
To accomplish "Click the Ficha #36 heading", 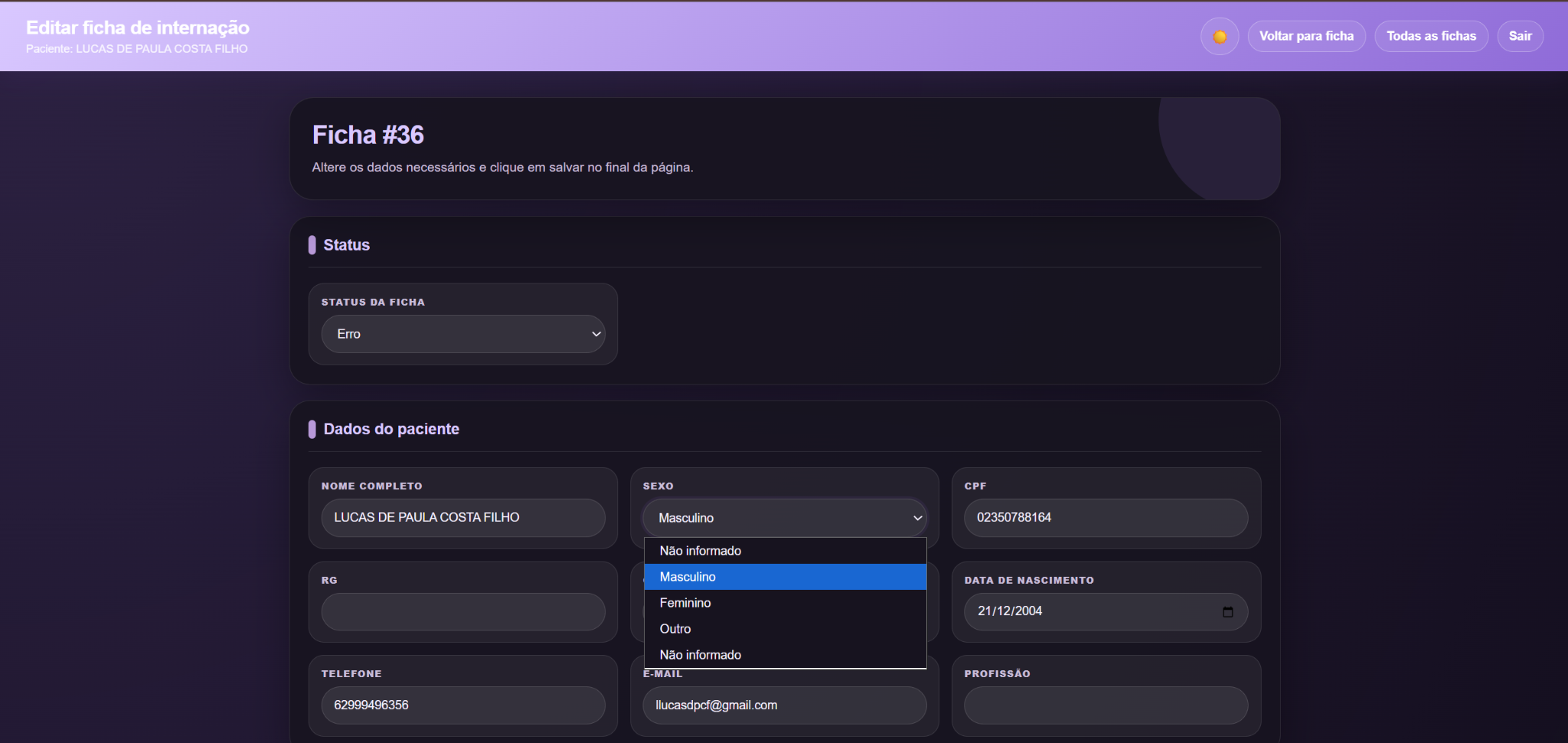I will tap(367, 135).
